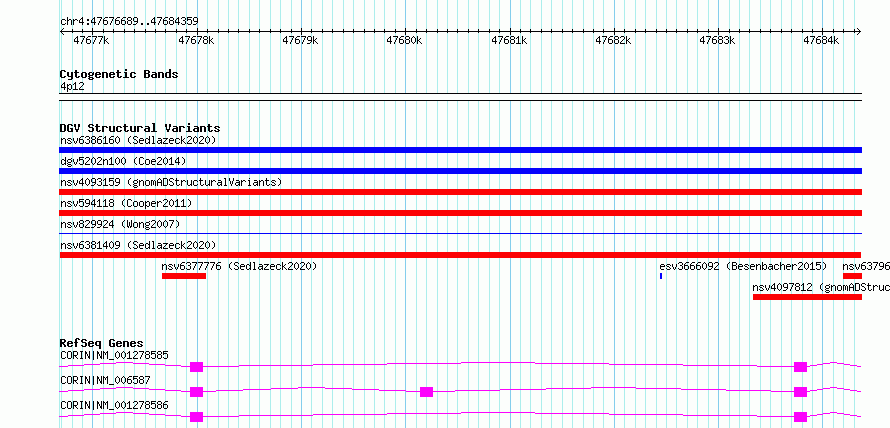Screen dimensions: 890x428
Task: Select the blue dgv5202n100 variant bar
Action: click(x=460, y=171)
